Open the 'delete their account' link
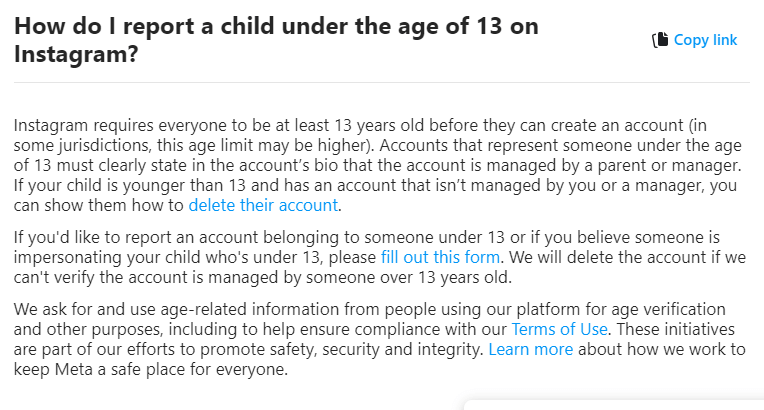764x410 pixels. click(x=263, y=205)
